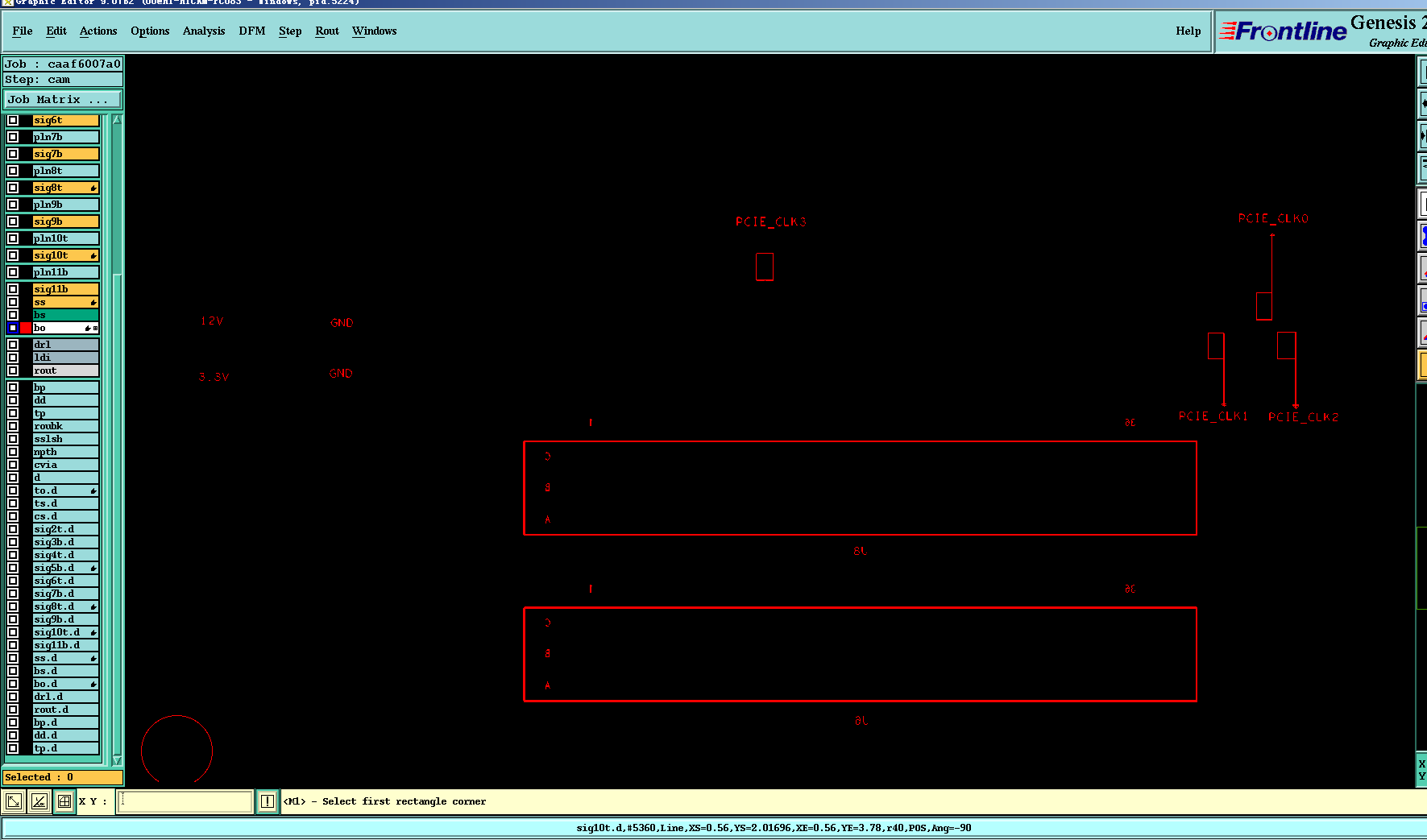Open the Help menu

pos(1188,31)
